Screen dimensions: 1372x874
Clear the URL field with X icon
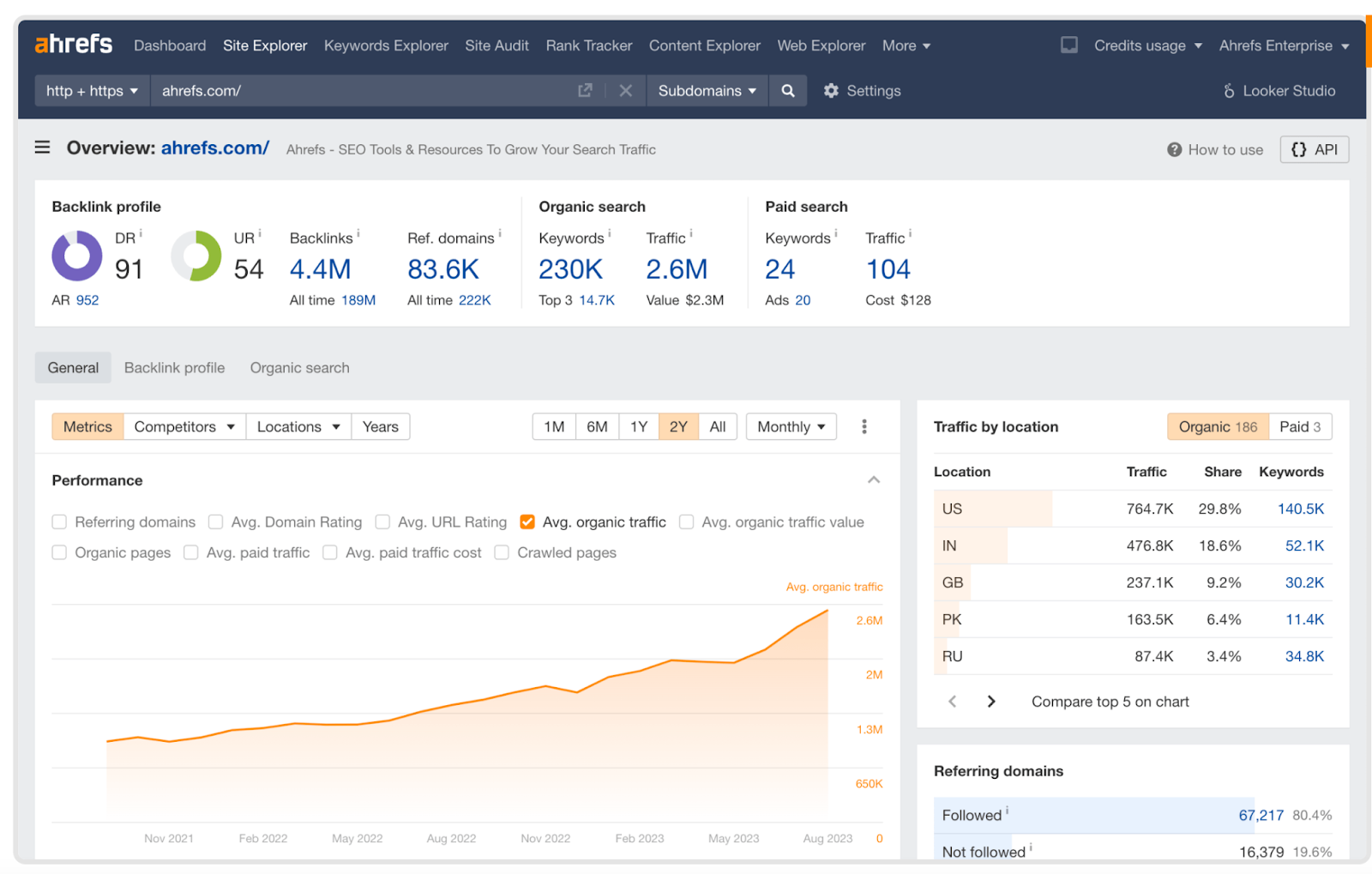click(x=625, y=91)
